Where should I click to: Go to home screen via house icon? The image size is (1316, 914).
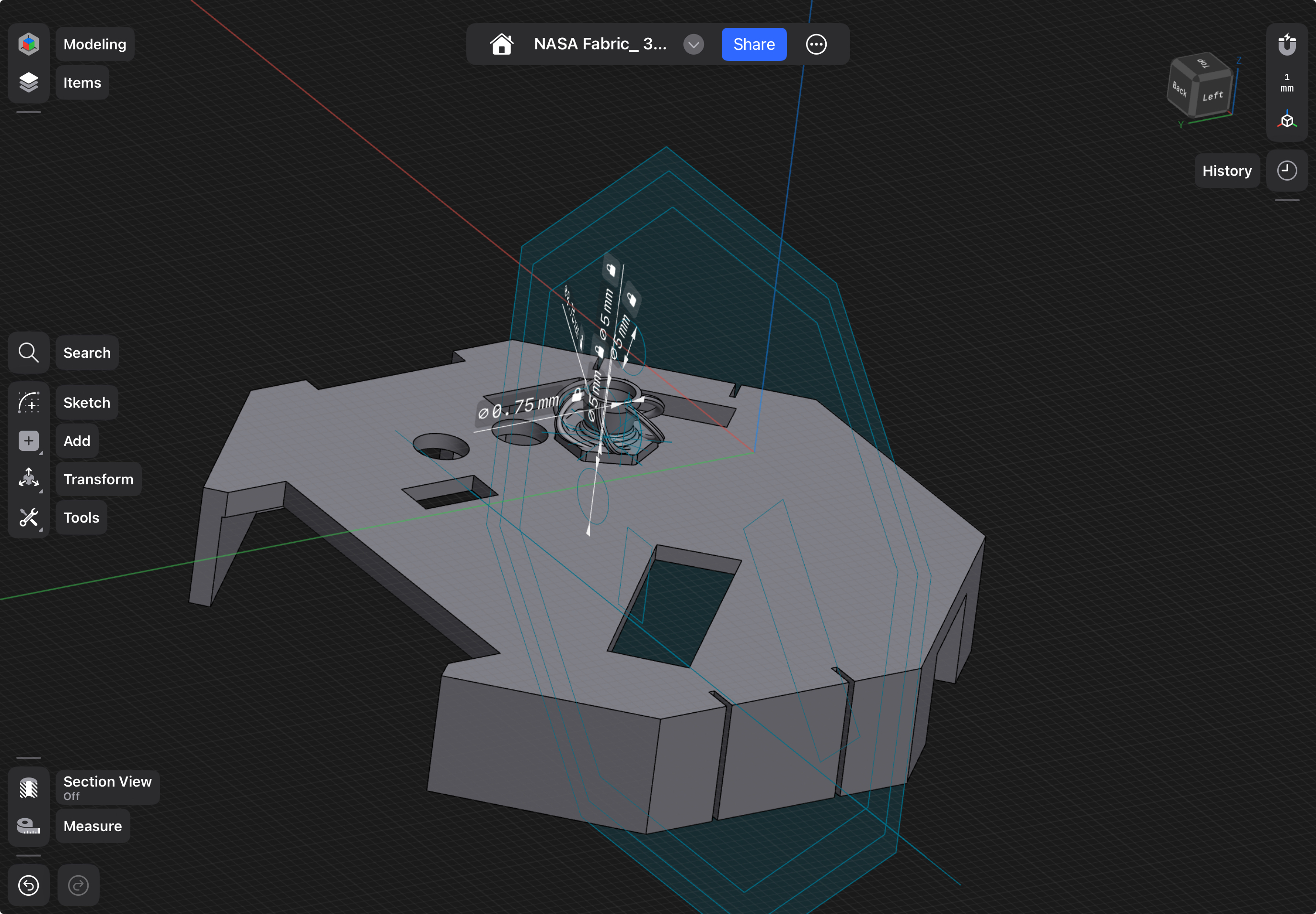click(x=501, y=44)
